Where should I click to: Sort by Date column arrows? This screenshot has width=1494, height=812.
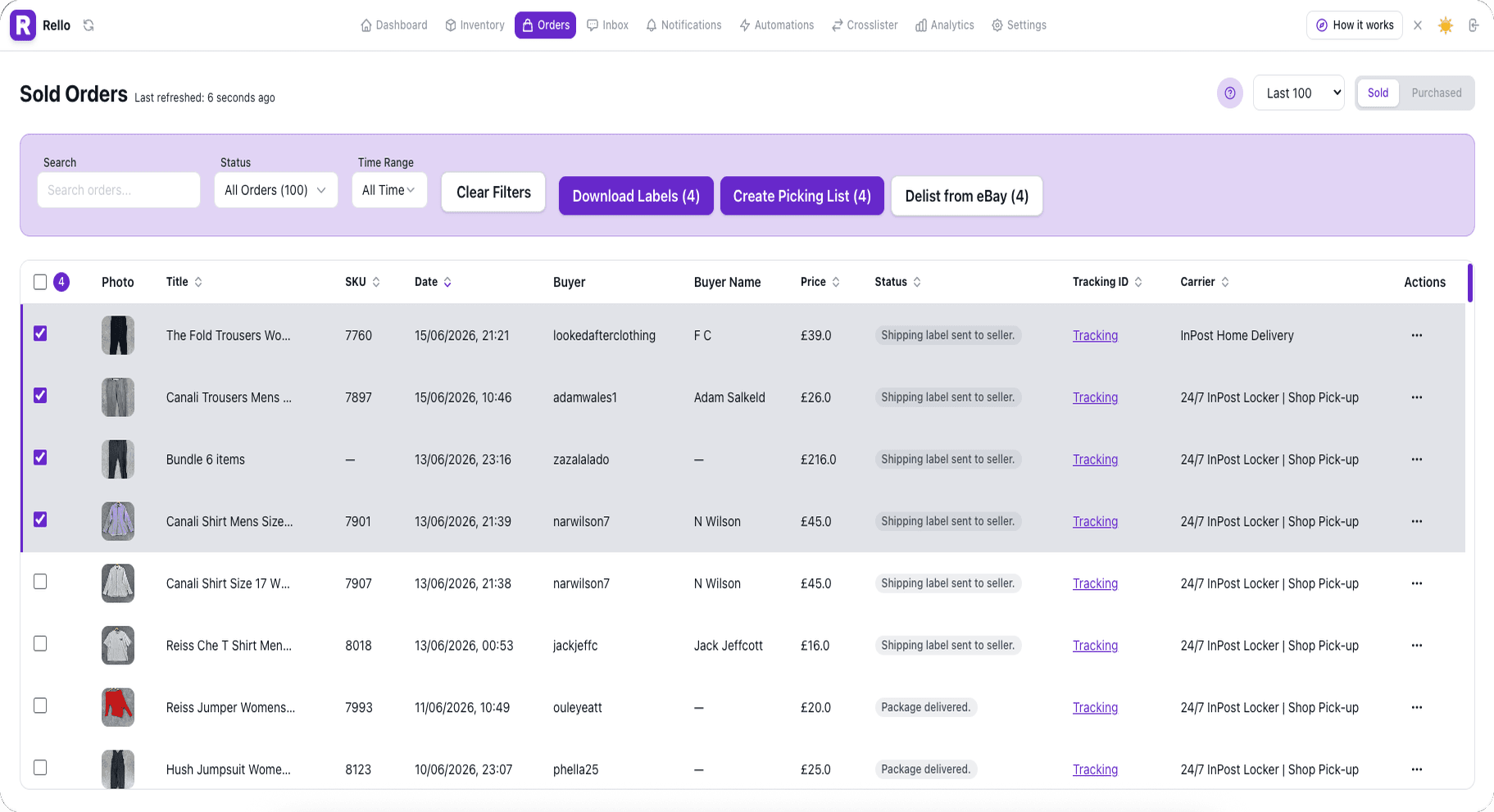(447, 282)
